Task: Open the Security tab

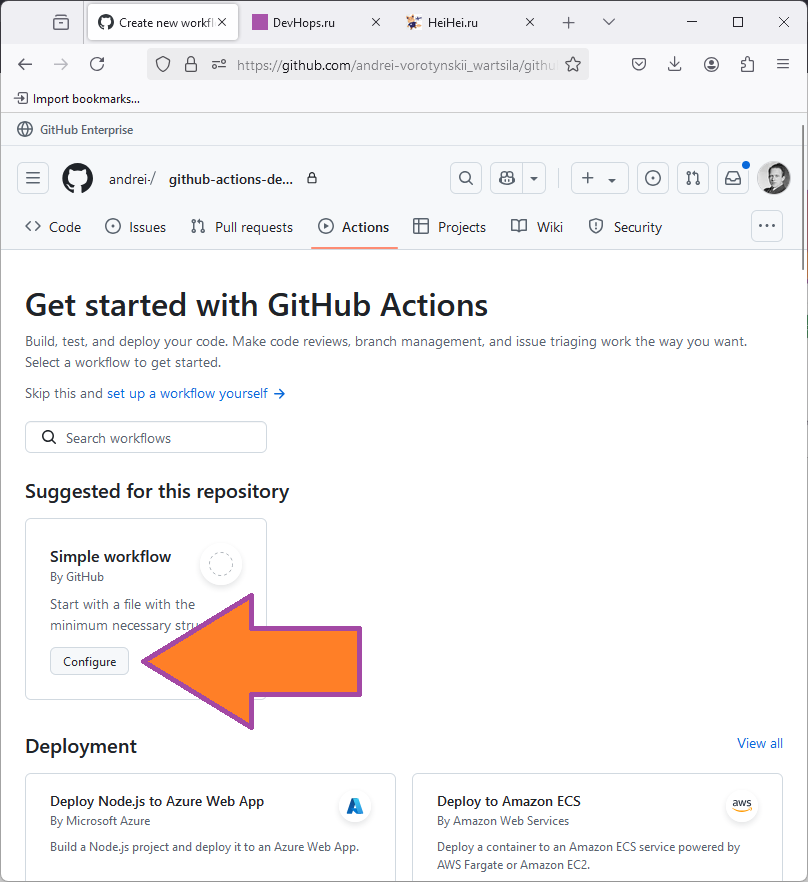Action: tap(625, 227)
